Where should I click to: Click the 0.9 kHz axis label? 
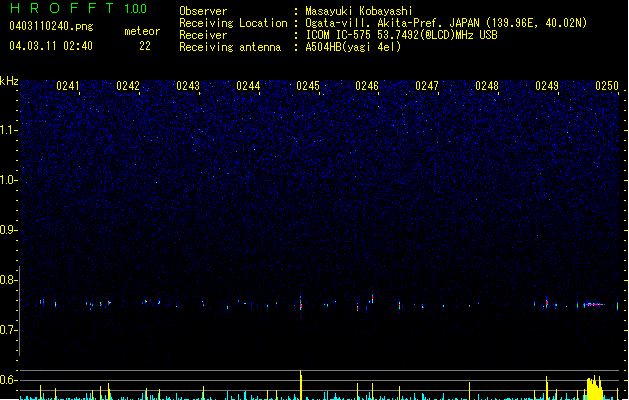8,230
